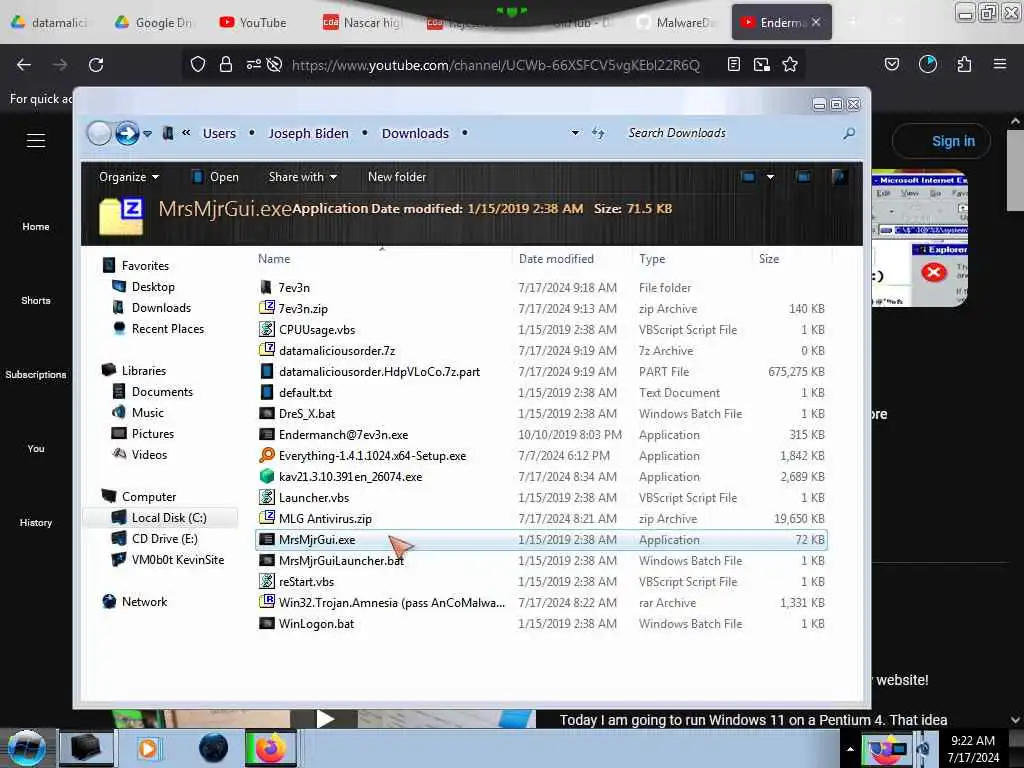Select default.txt file

tap(305, 392)
